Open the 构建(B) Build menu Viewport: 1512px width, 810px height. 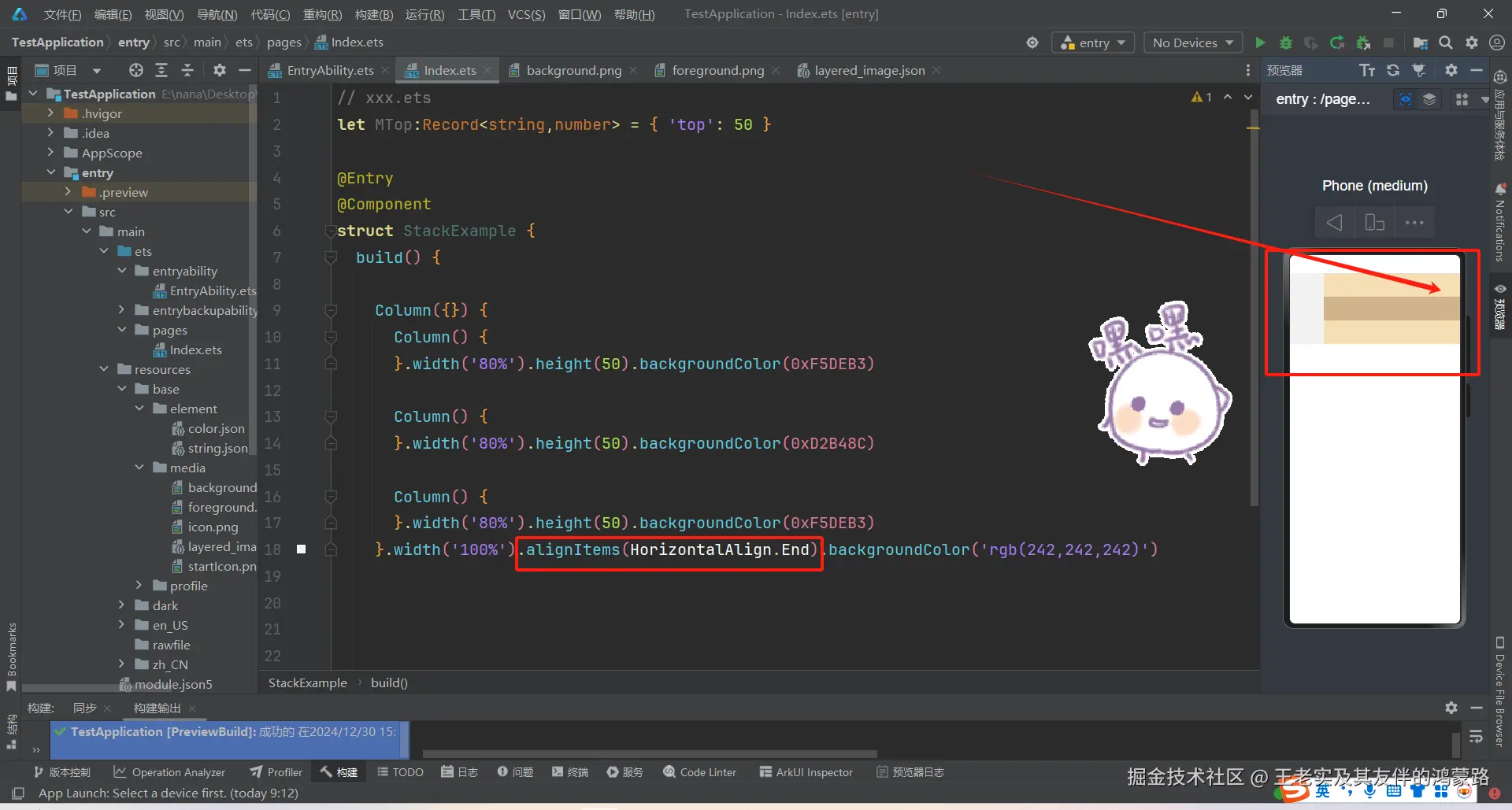click(x=374, y=14)
